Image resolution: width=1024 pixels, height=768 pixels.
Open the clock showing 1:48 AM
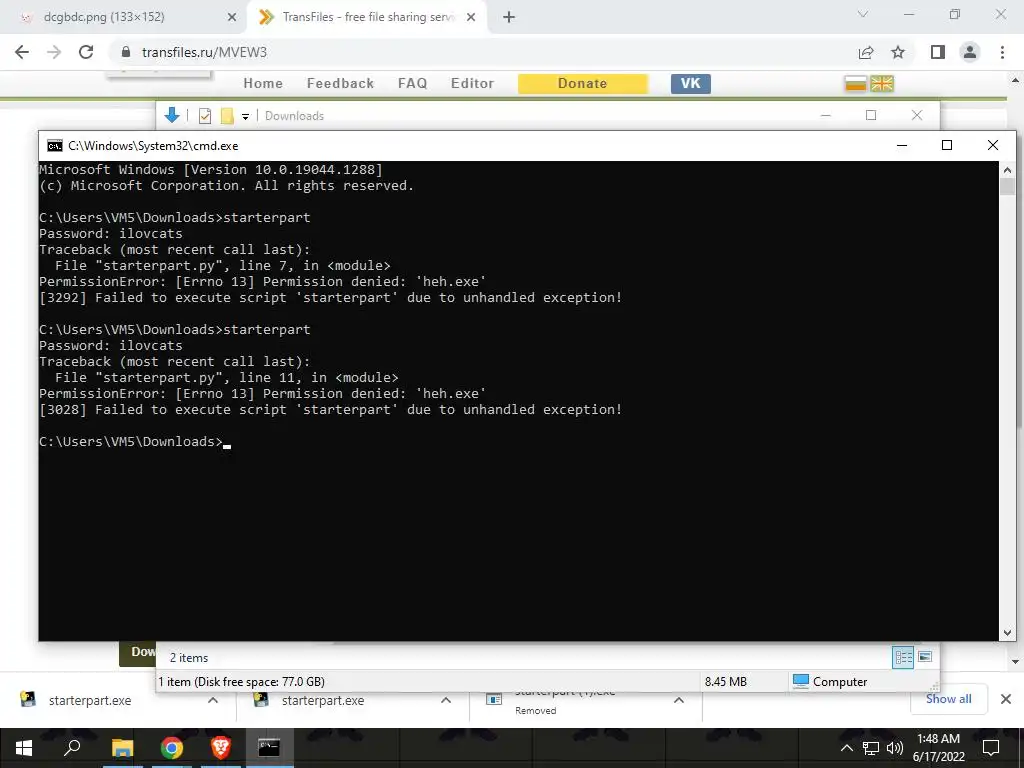[x=938, y=748]
